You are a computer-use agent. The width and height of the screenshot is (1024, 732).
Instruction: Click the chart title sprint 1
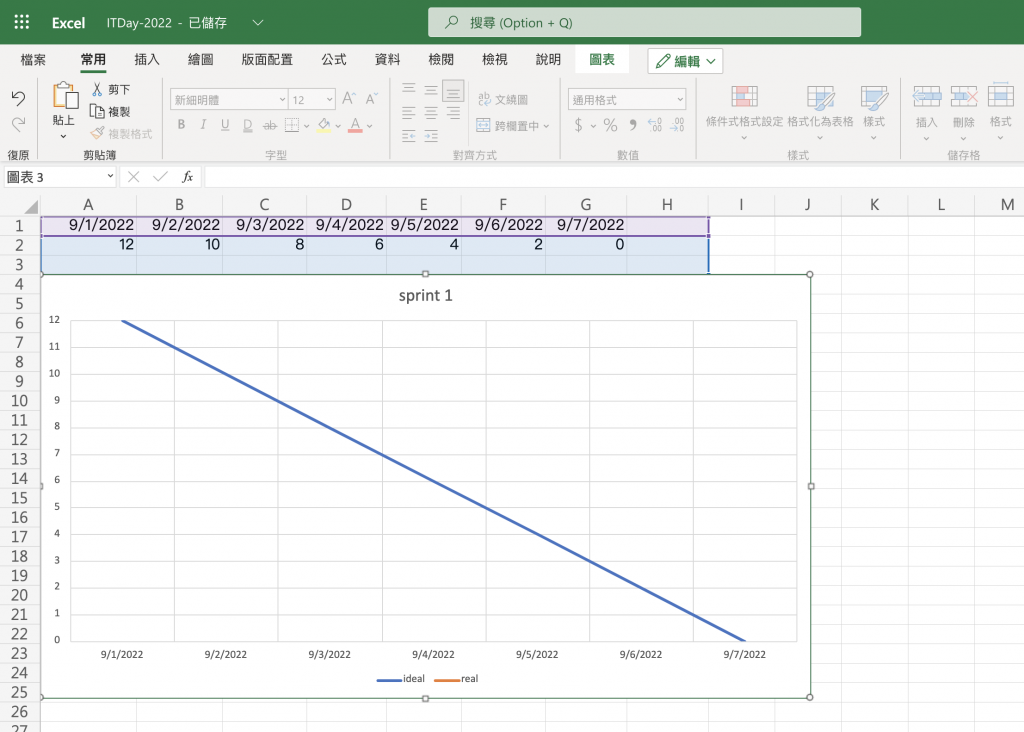[425, 295]
